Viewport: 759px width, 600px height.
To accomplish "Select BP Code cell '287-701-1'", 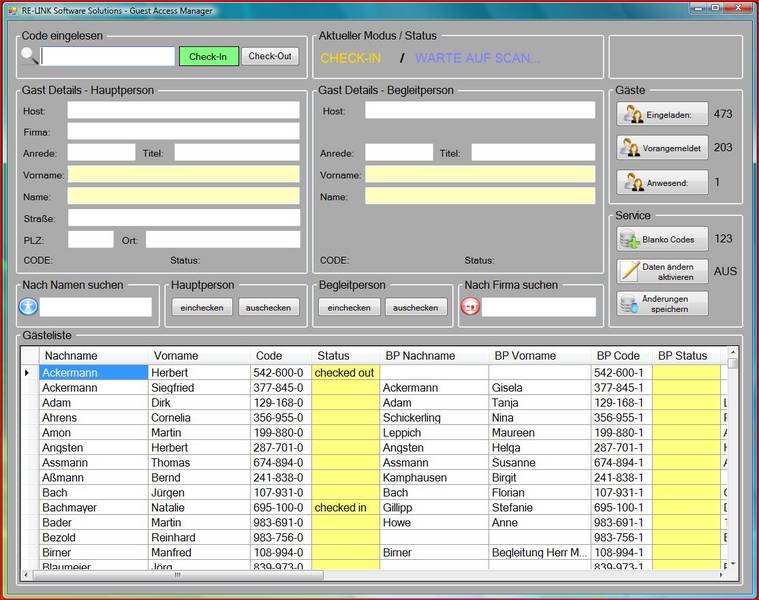I will click(x=622, y=448).
